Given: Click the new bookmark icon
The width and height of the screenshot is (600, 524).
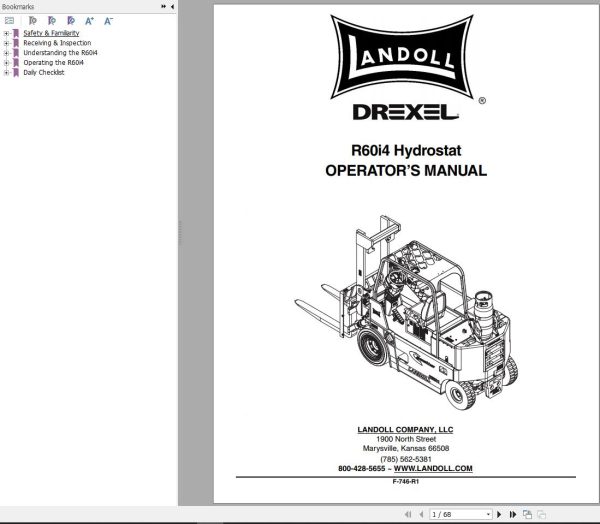Looking at the screenshot, I should tap(52, 21).
